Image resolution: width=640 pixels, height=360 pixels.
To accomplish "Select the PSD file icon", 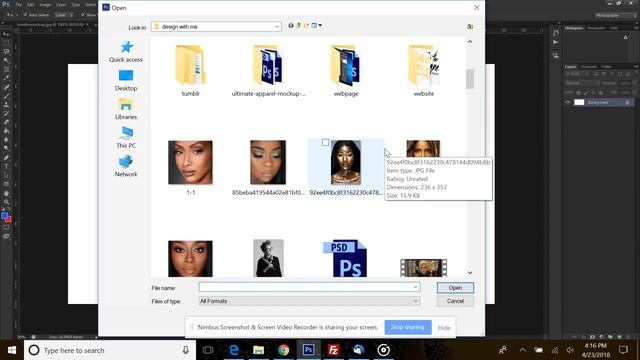I will (x=345, y=258).
